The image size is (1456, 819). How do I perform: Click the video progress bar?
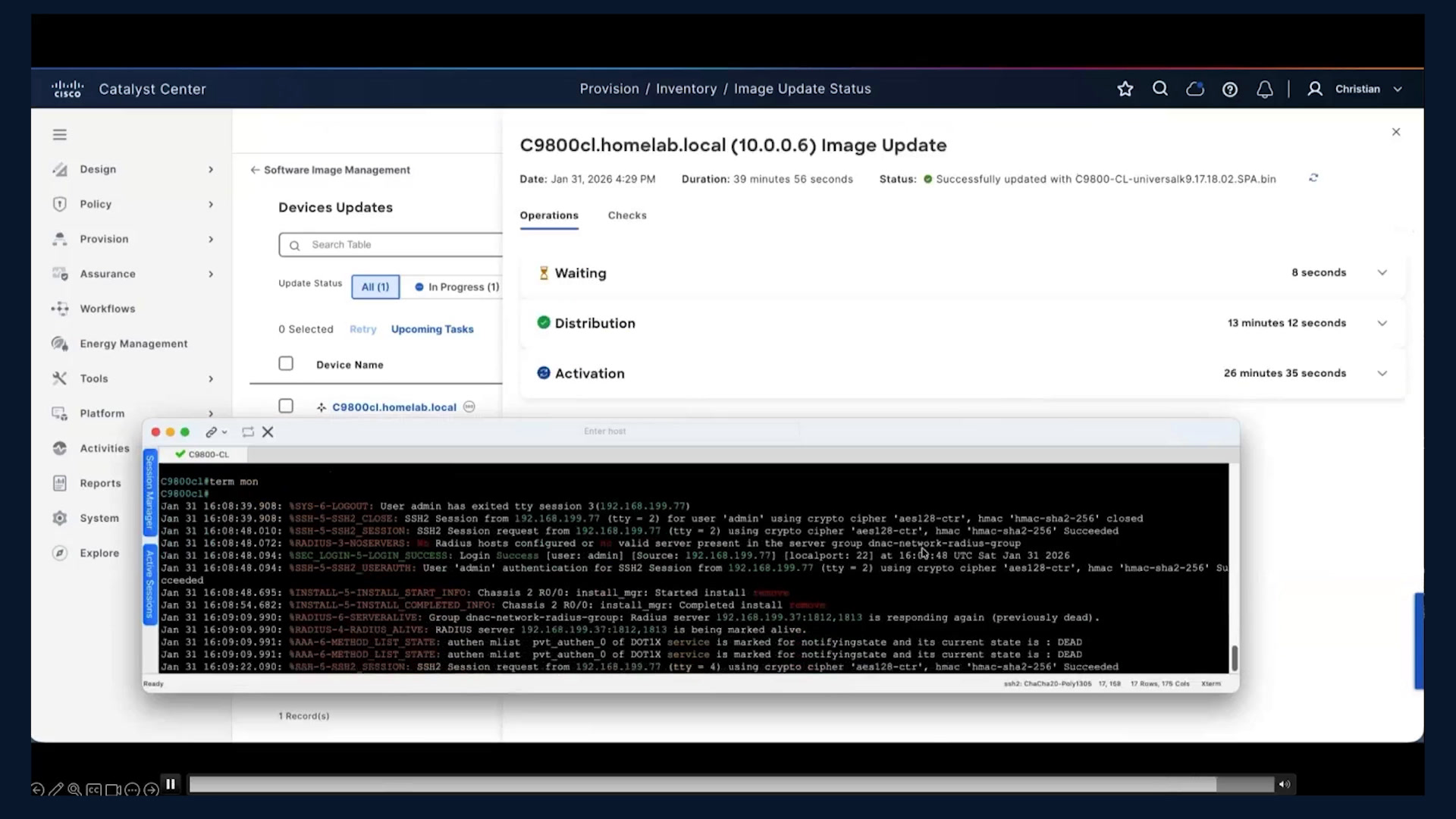(731, 784)
